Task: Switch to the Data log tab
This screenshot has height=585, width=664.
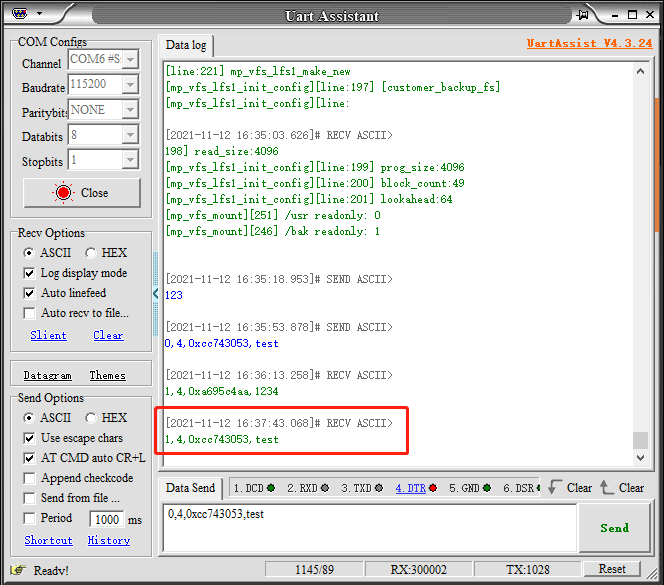Action: point(186,45)
